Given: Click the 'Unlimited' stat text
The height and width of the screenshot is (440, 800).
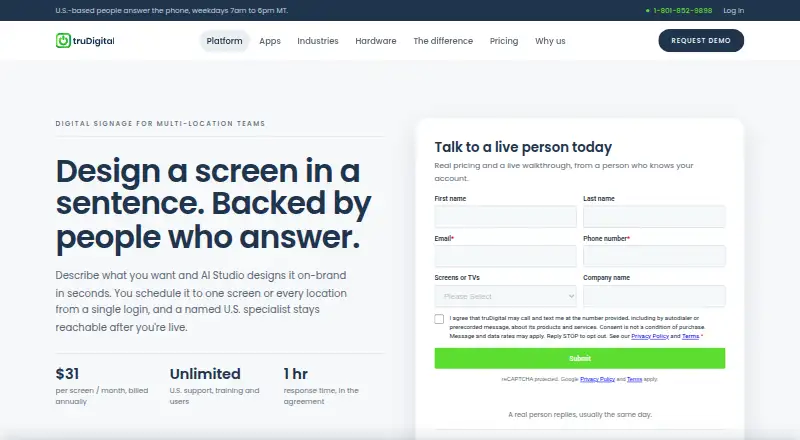Looking at the screenshot, I should click(x=205, y=374).
